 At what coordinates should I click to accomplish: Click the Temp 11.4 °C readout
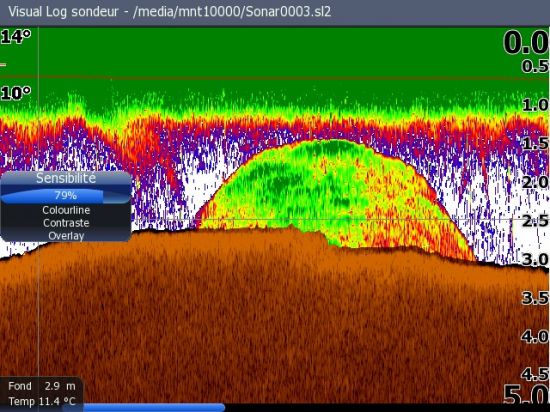pos(42,401)
